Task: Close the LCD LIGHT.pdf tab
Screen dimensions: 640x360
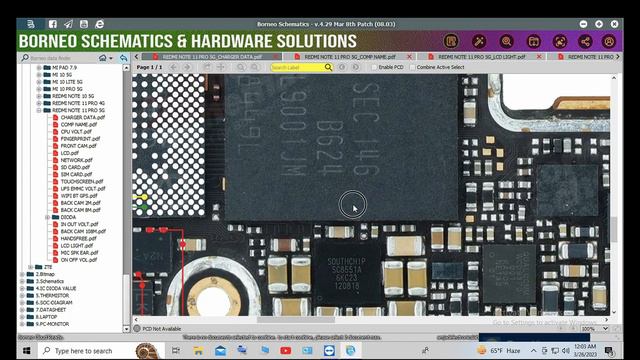Action: click(539, 57)
